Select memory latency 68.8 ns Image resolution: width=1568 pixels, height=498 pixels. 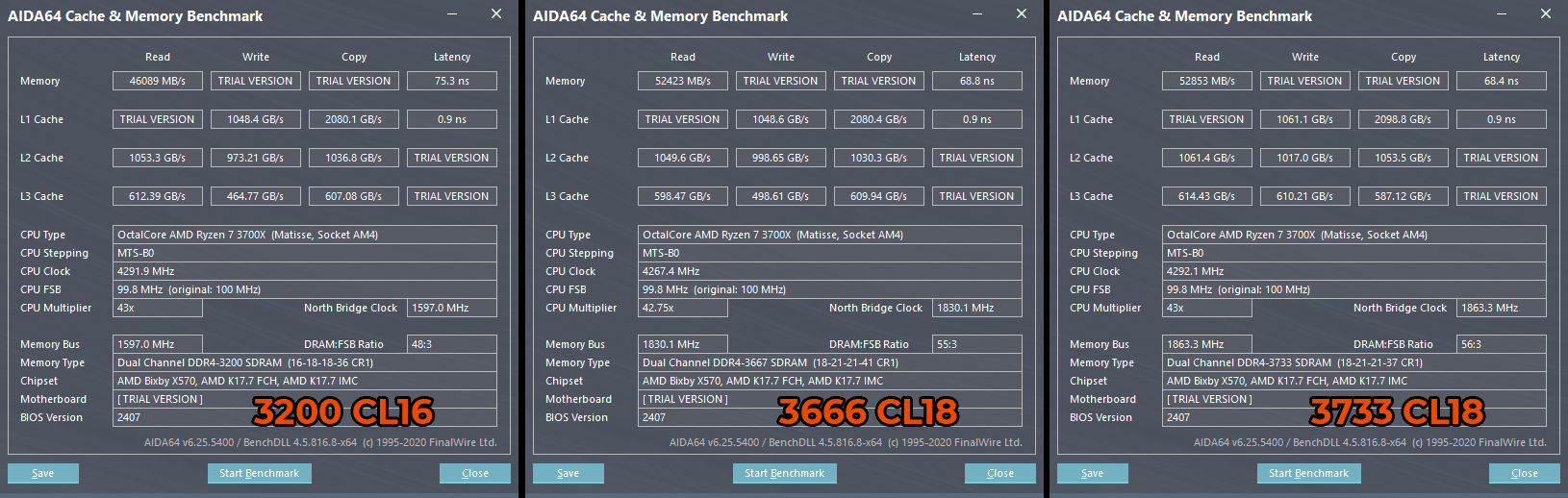(x=977, y=81)
